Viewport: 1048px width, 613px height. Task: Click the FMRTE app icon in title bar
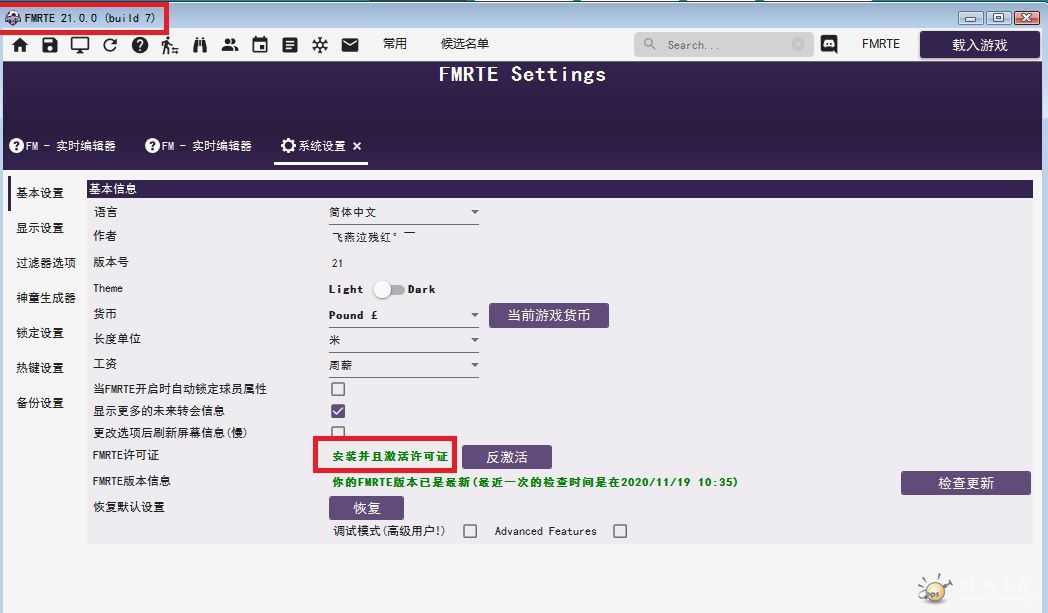pyautogui.click(x=13, y=18)
